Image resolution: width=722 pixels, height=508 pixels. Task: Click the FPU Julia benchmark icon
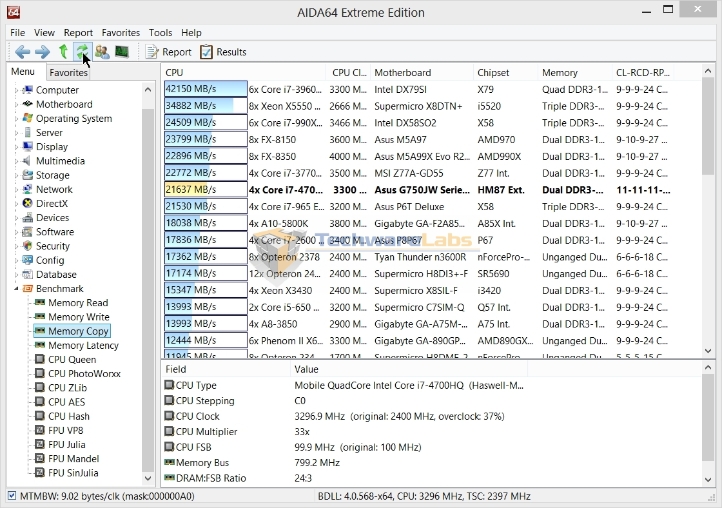[40, 444]
